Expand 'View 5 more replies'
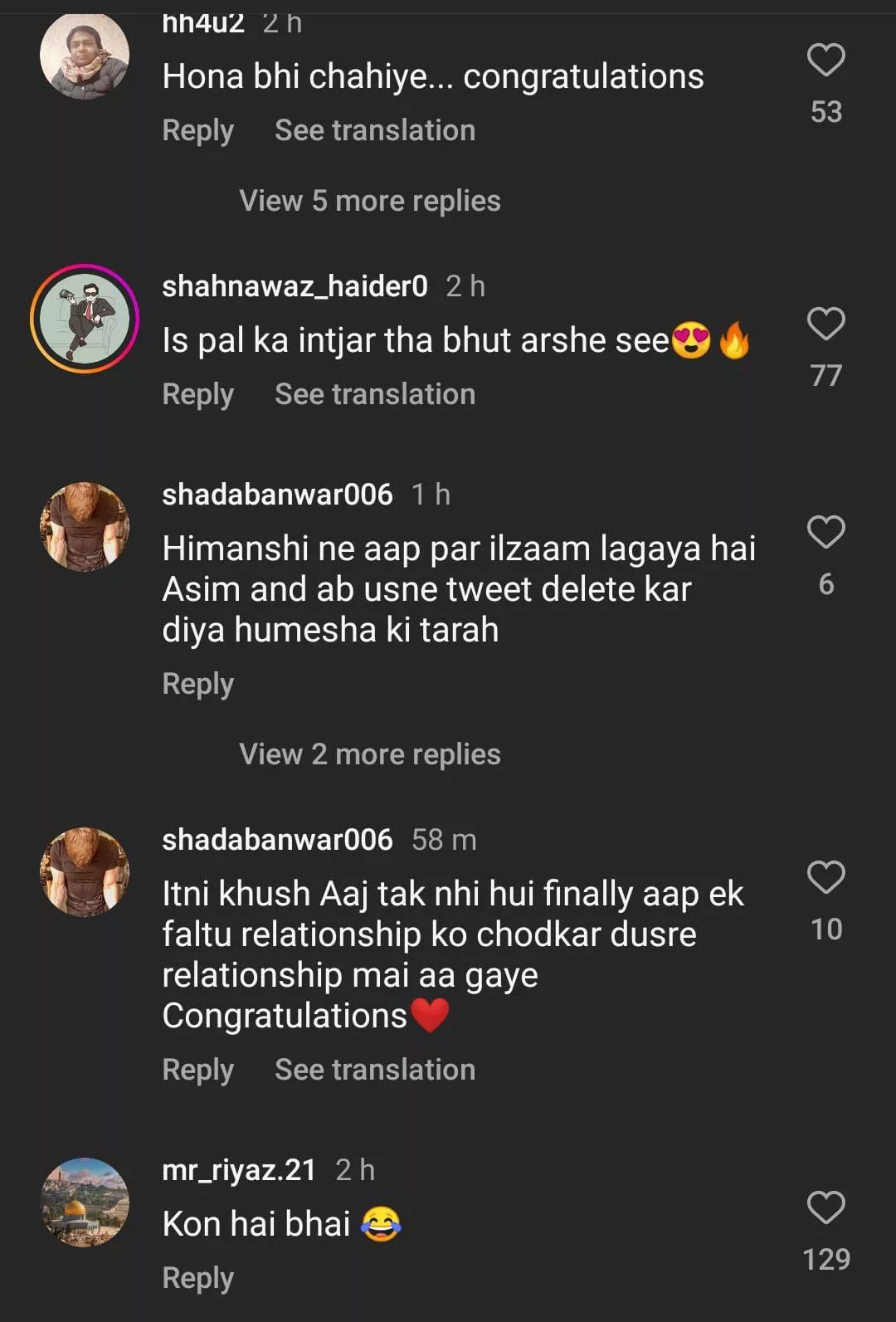 coord(369,201)
